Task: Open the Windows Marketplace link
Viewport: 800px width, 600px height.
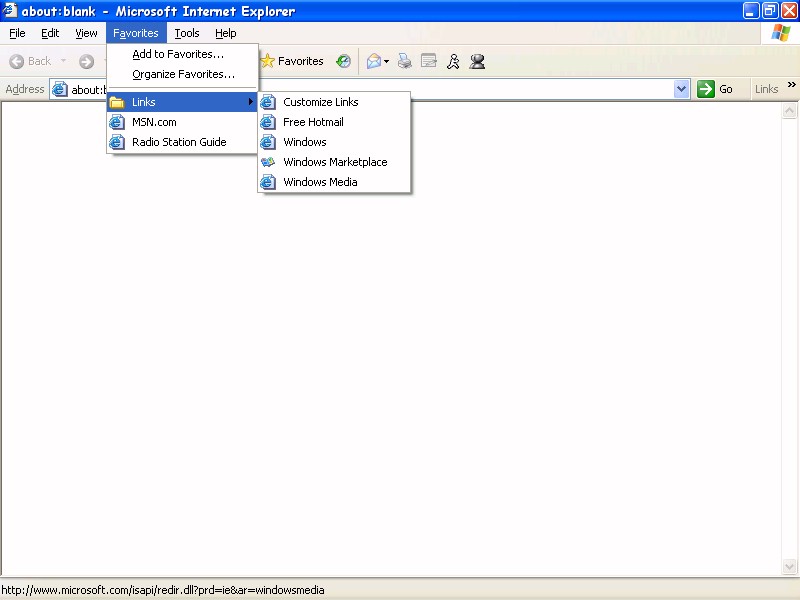Action: [x=334, y=162]
